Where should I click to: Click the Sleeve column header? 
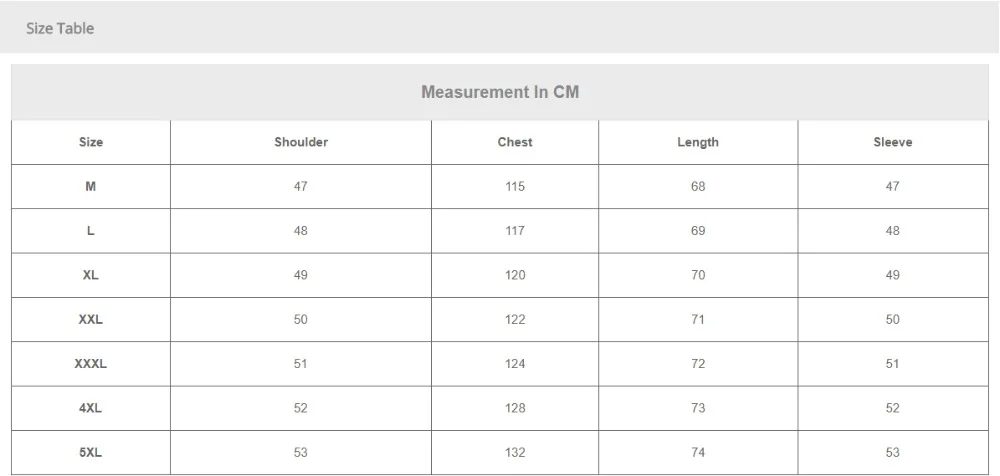tap(892, 142)
